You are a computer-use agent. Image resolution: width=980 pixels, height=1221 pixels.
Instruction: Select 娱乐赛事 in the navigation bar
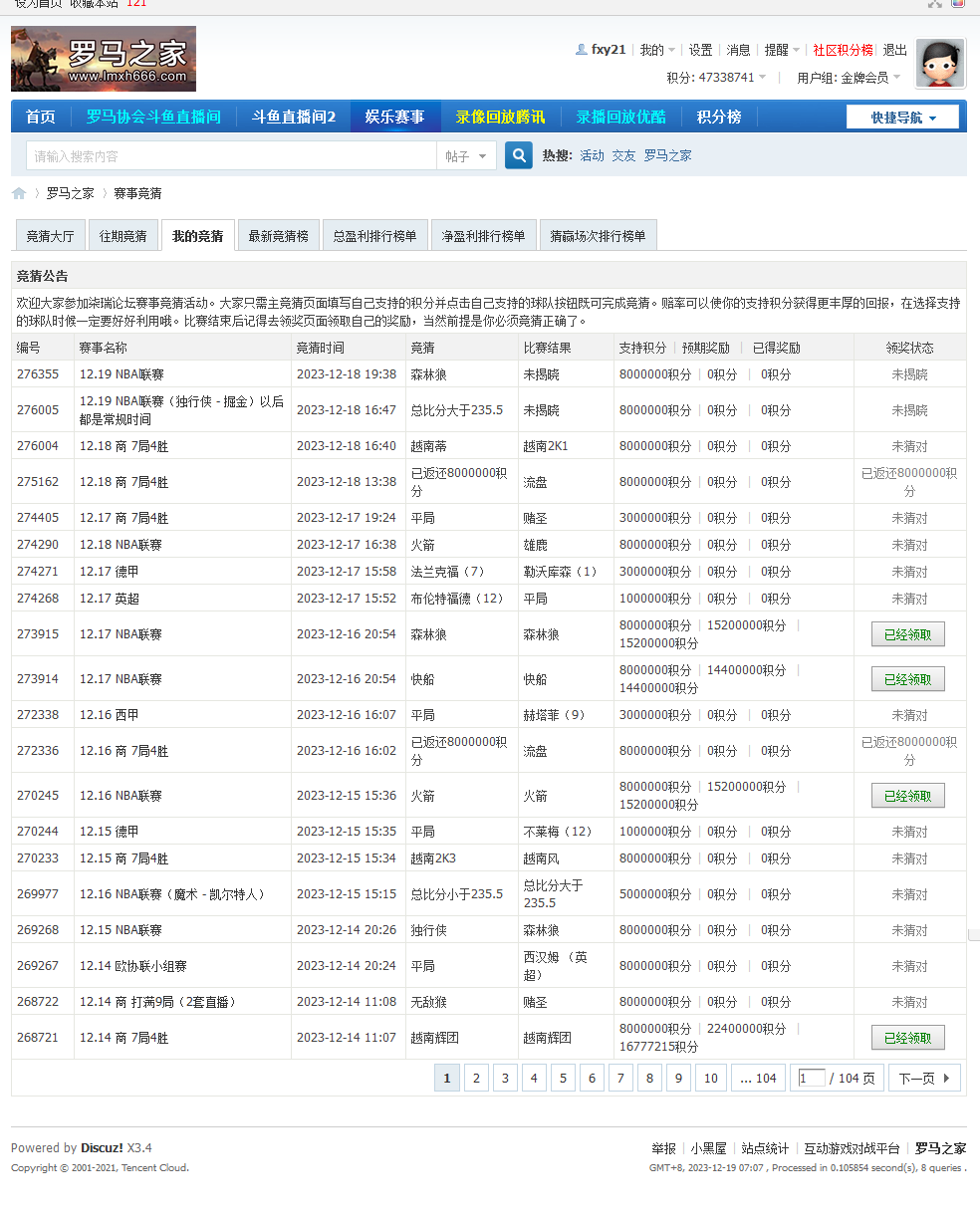(396, 117)
